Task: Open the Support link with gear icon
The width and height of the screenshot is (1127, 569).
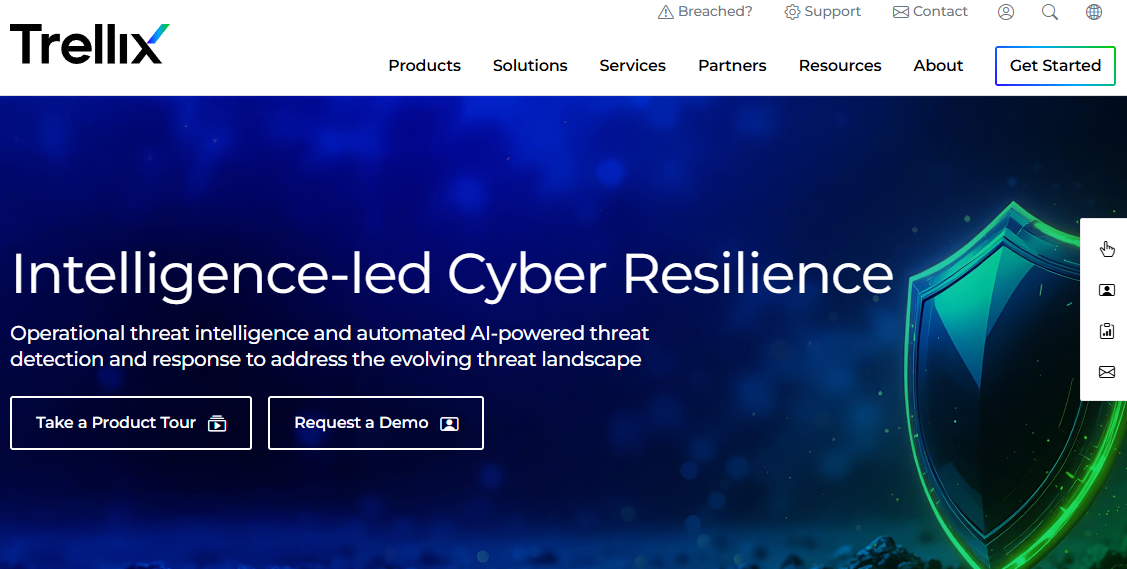Action: click(x=822, y=11)
